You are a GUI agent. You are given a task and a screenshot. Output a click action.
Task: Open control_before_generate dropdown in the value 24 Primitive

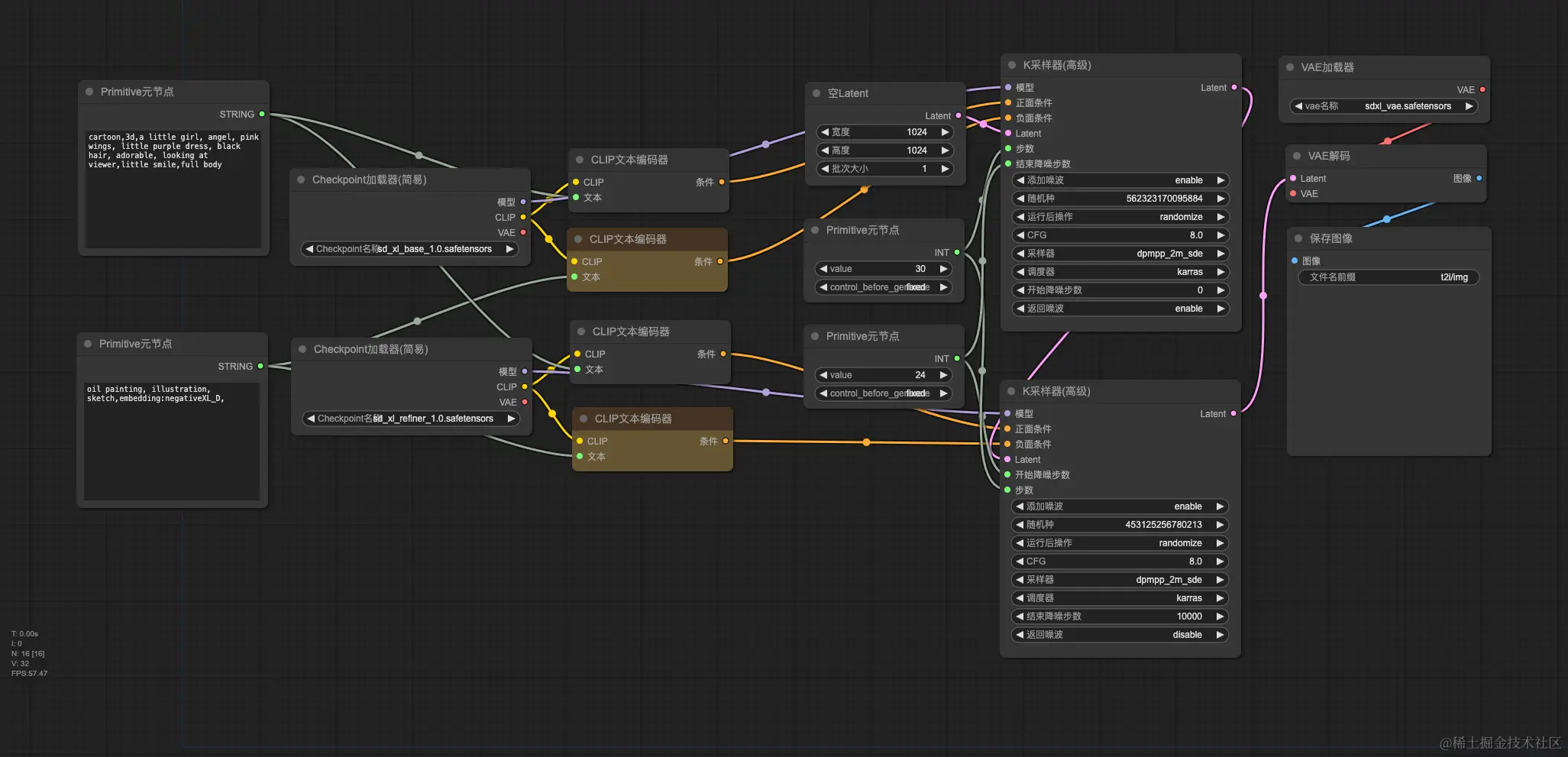884,393
